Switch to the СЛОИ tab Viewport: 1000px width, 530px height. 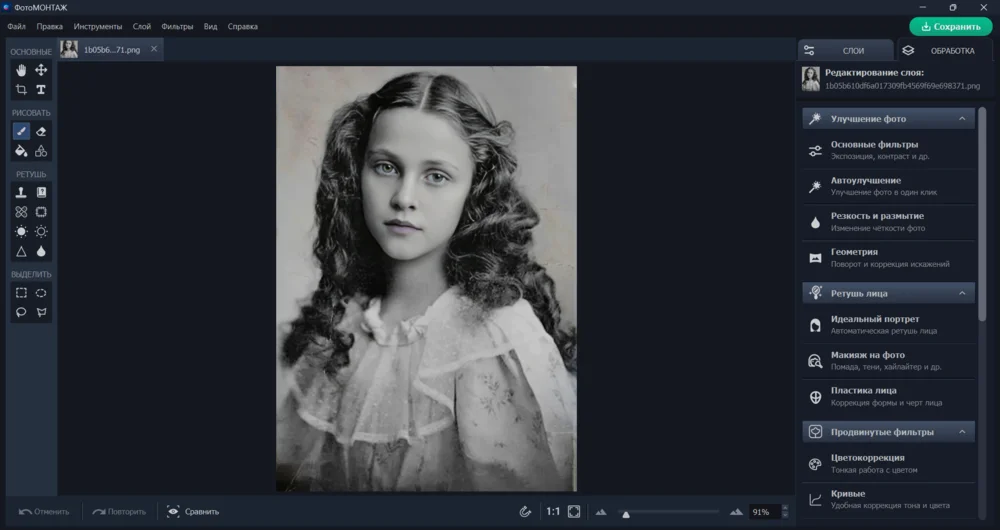(844, 50)
